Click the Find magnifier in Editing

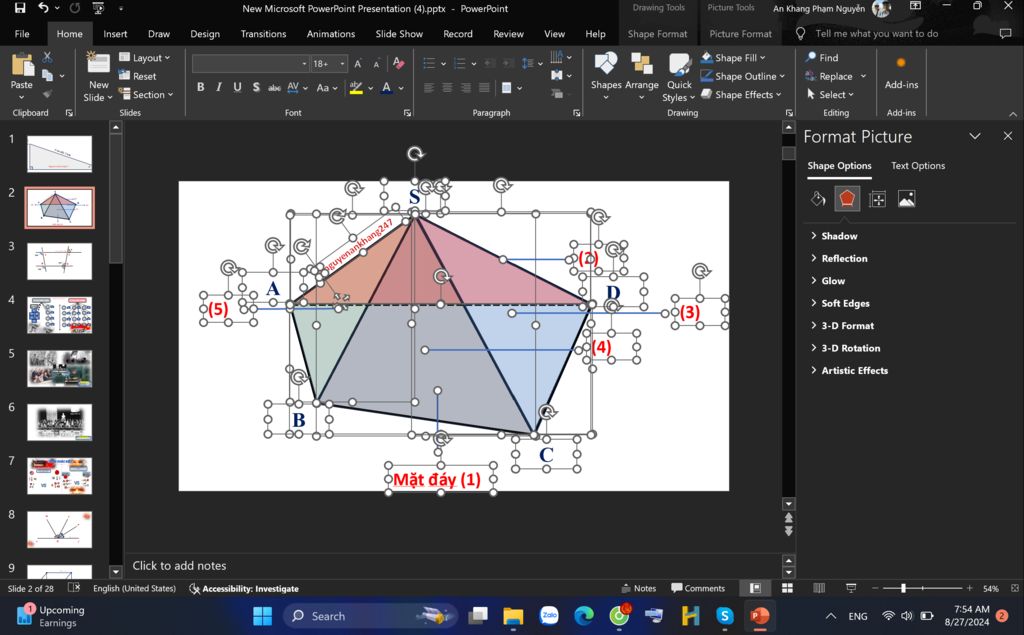pyautogui.click(x=812, y=58)
